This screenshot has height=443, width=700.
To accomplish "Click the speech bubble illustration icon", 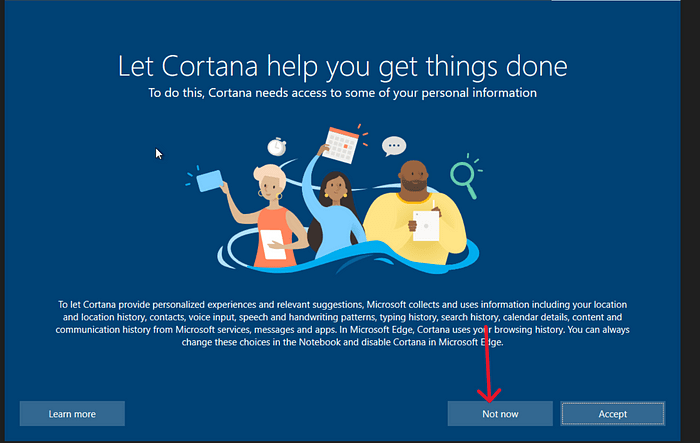I will 394,146.
